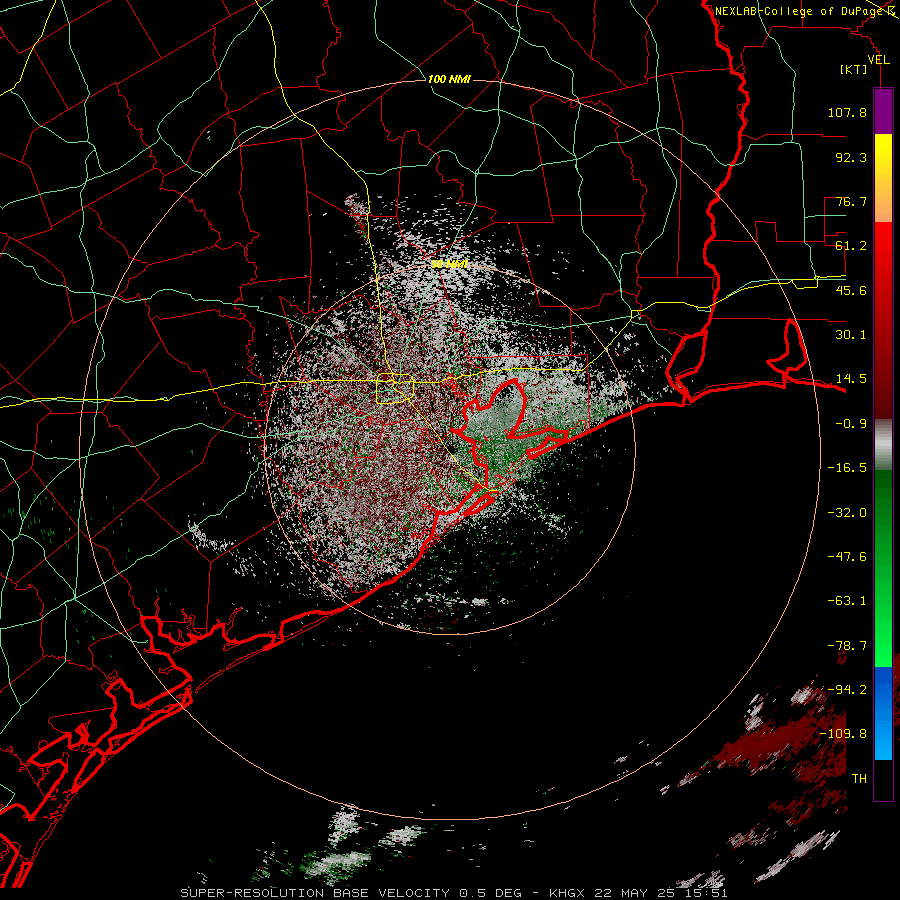Image resolution: width=900 pixels, height=900 pixels.
Task: Click the TH threshold label
Action: (859, 779)
